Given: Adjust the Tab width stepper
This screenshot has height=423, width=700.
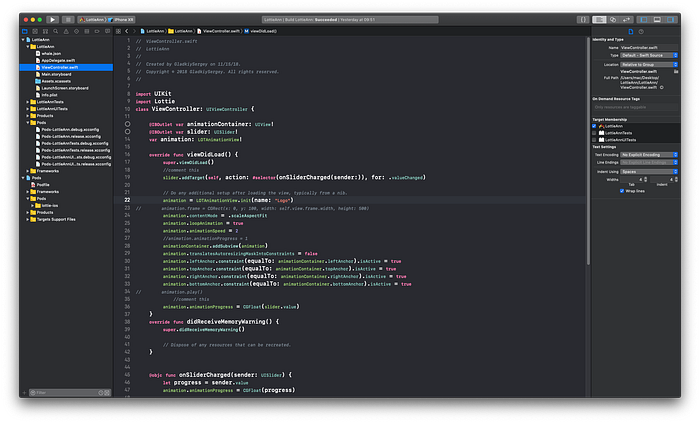Looking at the screenshot, I should (x=646, y=179).
